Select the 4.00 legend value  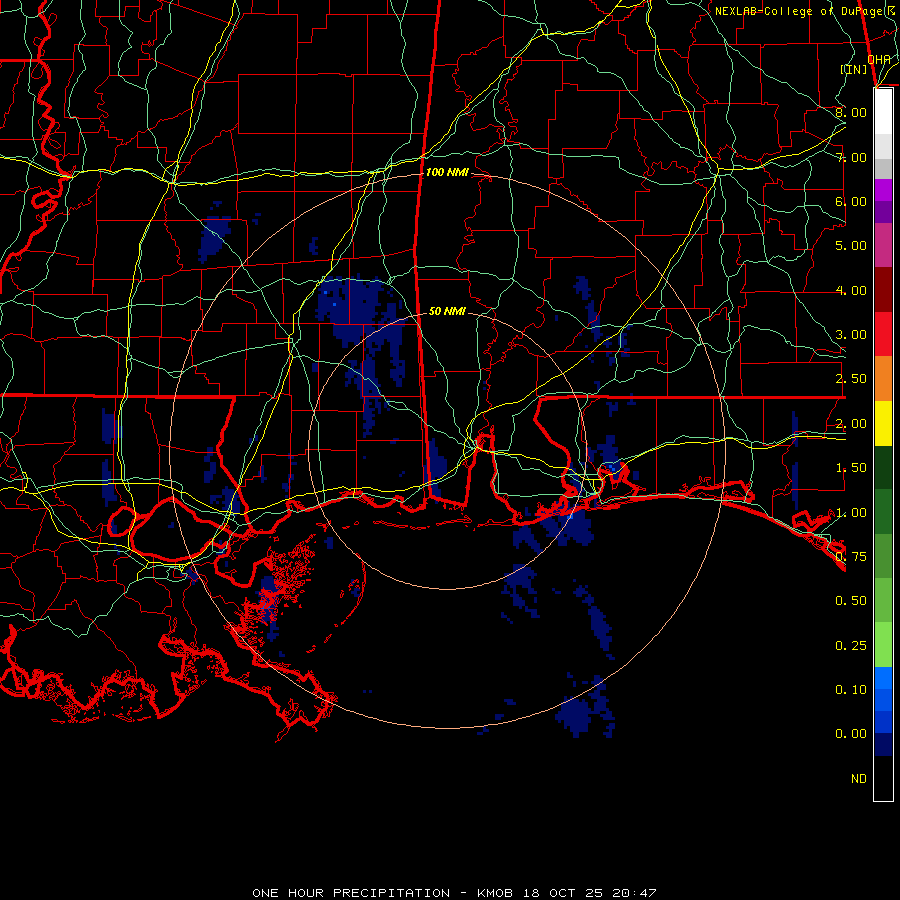coord(851,290)
